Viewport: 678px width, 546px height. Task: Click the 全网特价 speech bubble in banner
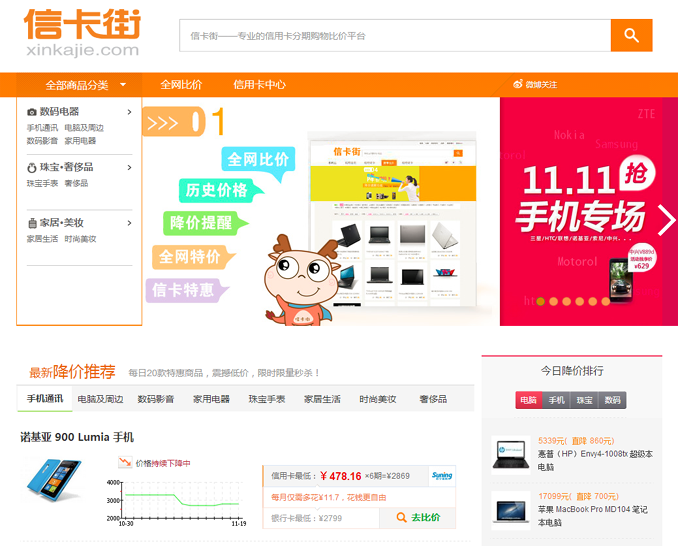coord(192,257)
